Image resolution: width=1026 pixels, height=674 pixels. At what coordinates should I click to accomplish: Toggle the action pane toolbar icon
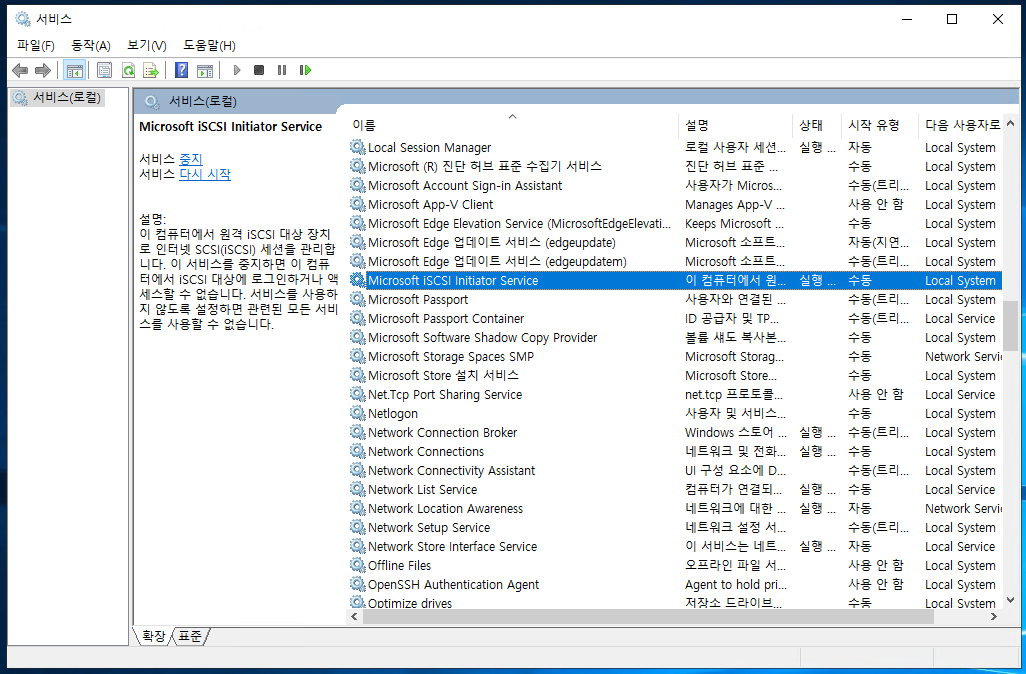coord(205,70)
